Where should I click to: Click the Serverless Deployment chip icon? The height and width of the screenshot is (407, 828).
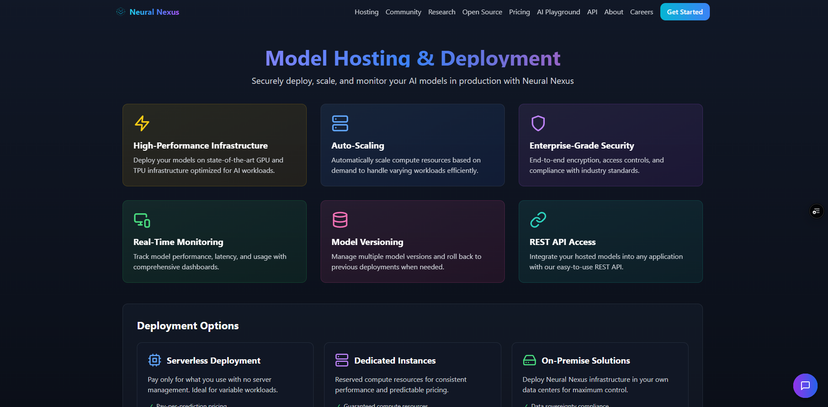154,360
